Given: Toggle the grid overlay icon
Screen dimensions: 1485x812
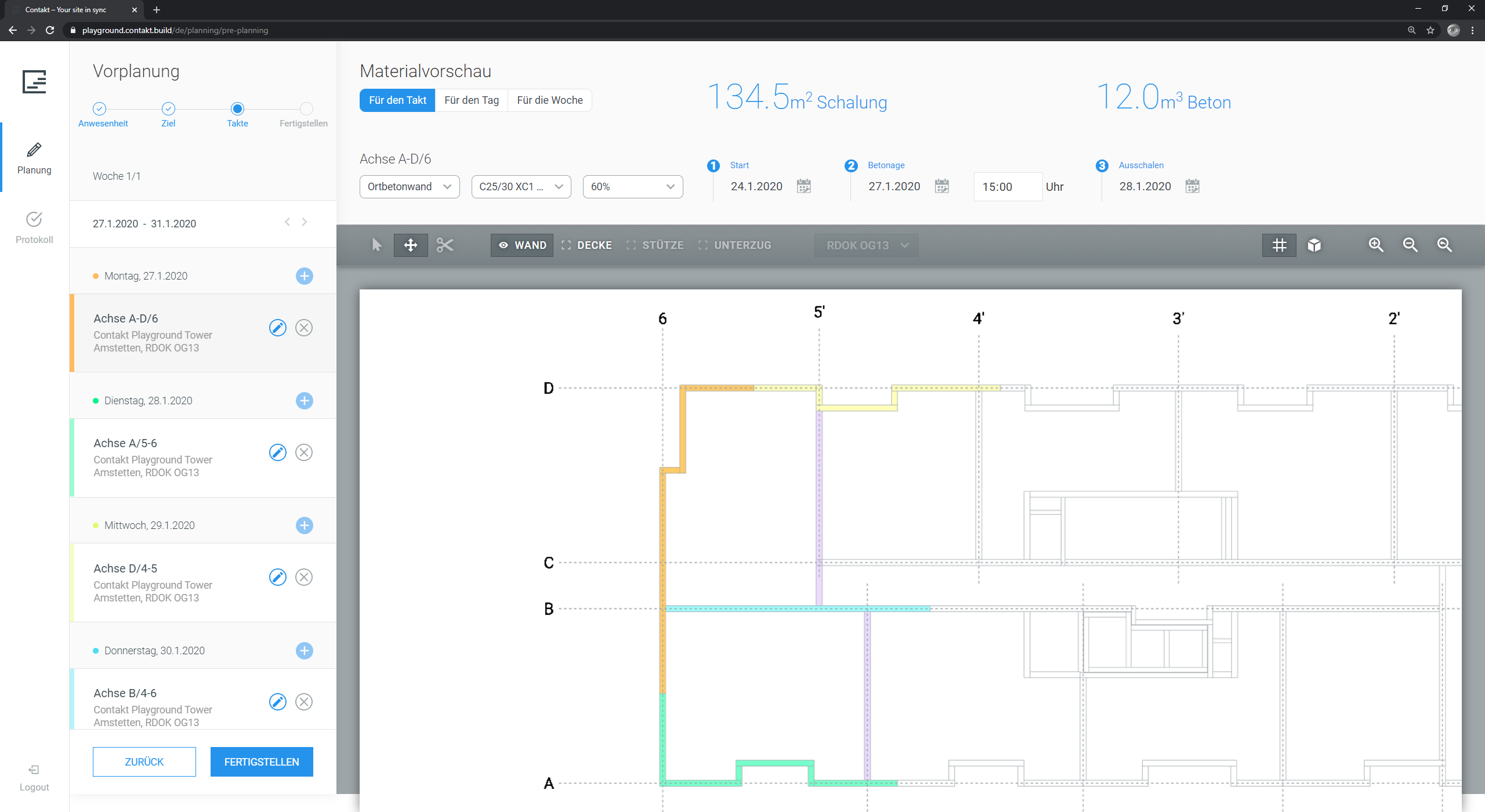Looking at the screenshot, I should (1279, 245).
